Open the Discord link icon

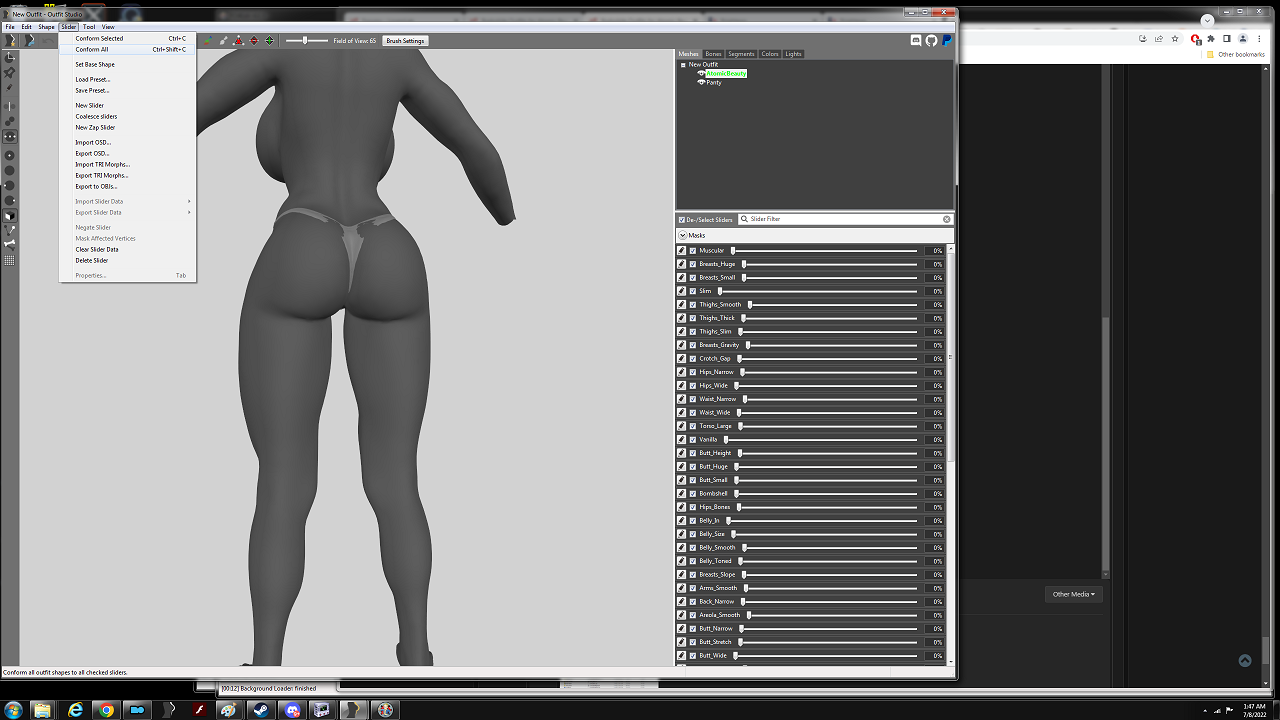click(916, 41)
